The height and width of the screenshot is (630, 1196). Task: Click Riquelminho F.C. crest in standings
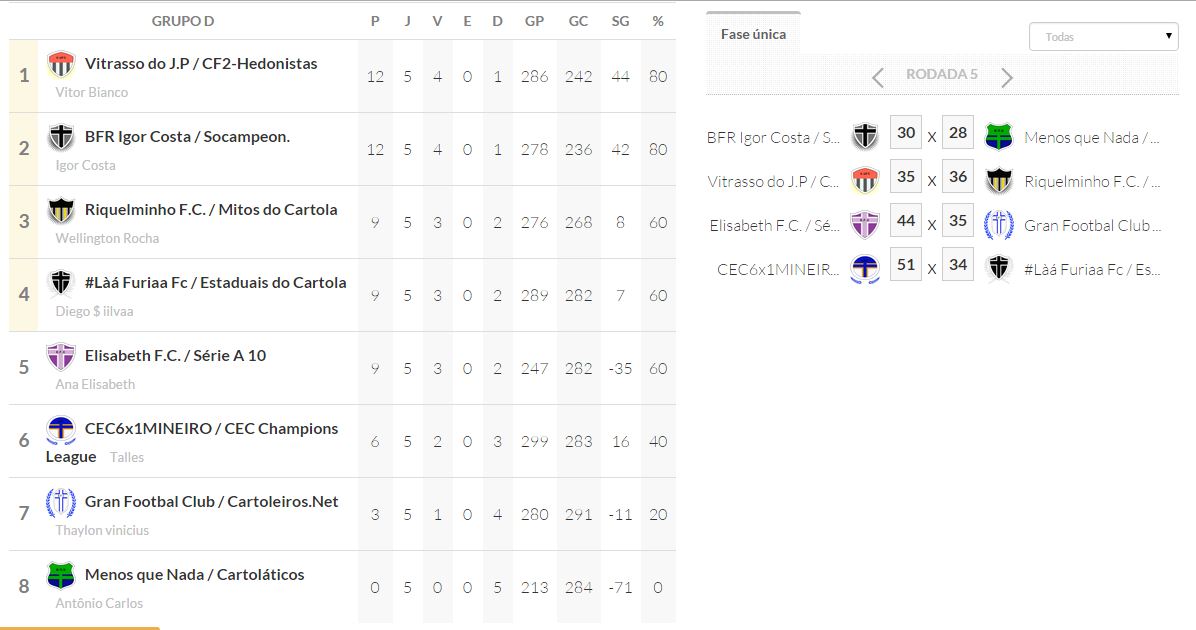(61, 211)
